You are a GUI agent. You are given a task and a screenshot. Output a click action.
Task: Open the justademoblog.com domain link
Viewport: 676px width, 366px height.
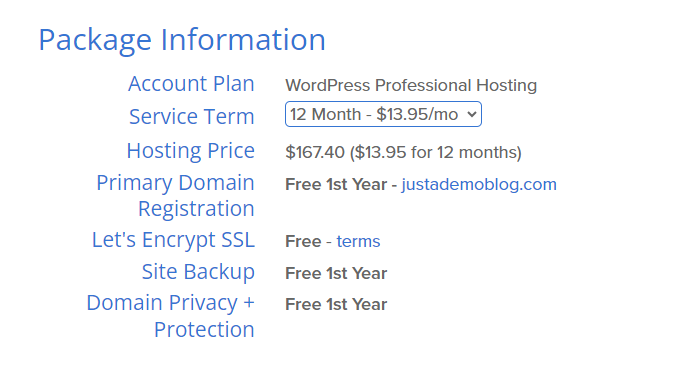[x=479, y=185]
